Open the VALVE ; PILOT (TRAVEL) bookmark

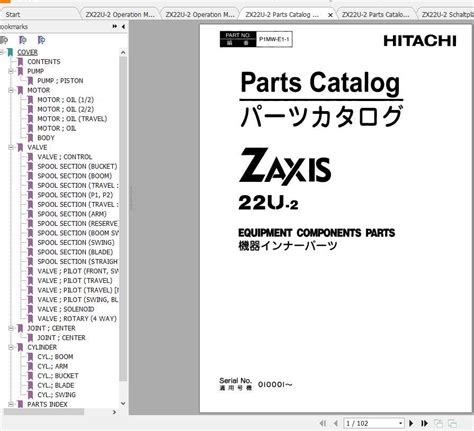point(75,281)
